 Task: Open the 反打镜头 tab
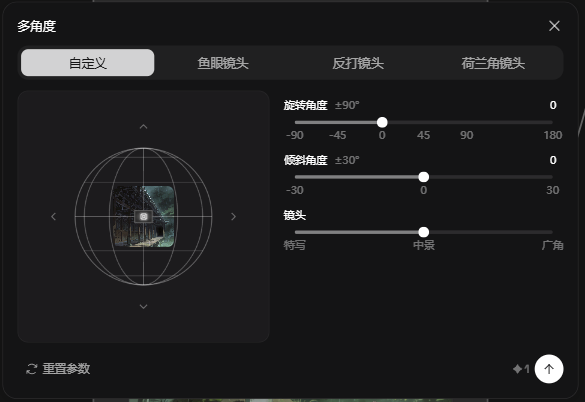pos(358,63)
